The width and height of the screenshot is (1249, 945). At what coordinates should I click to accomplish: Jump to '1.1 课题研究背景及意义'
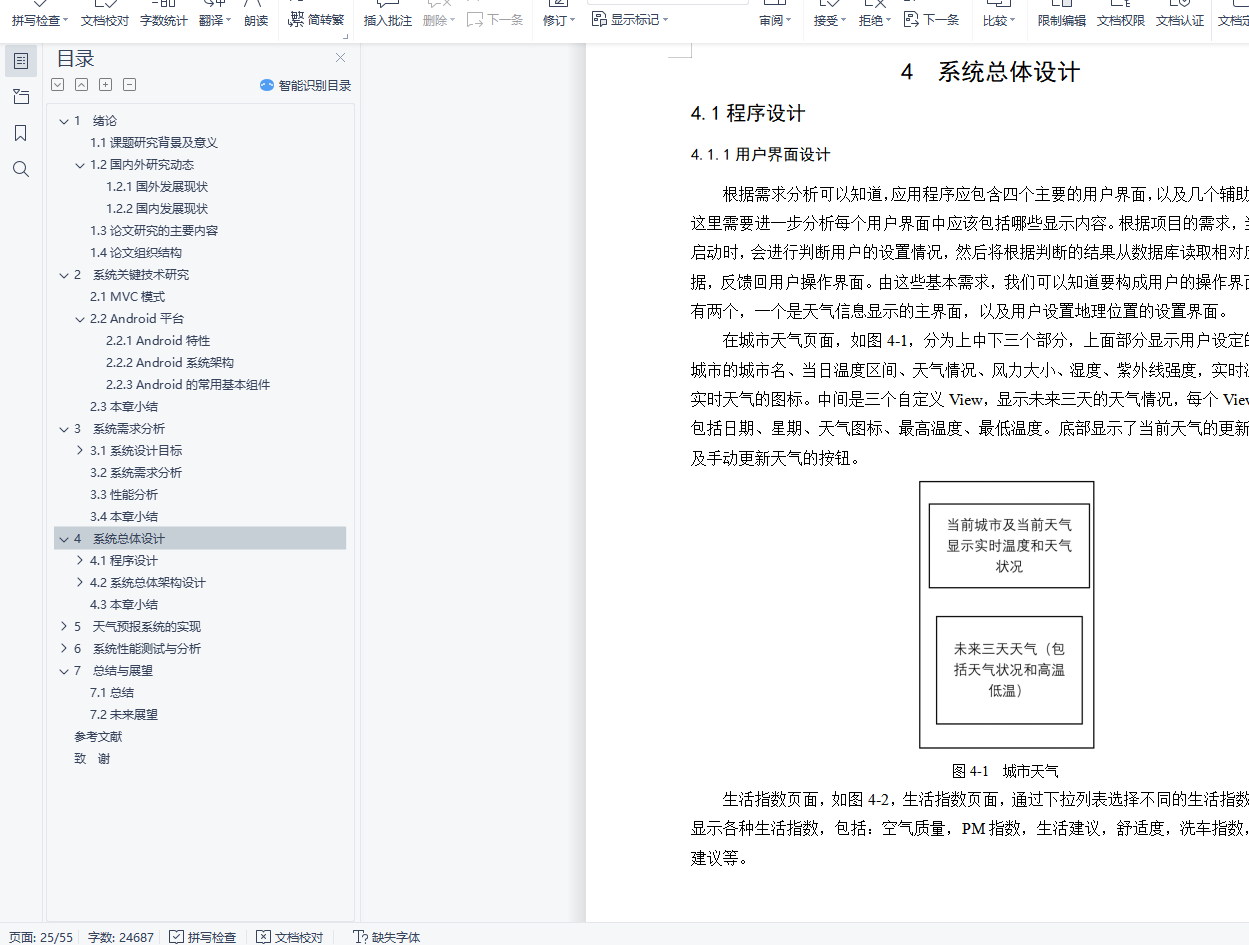click(154, 143)
